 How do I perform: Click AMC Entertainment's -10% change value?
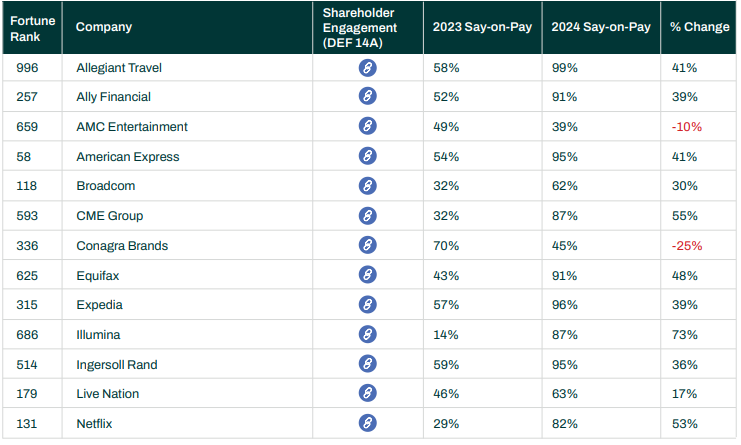pos(687,127)
